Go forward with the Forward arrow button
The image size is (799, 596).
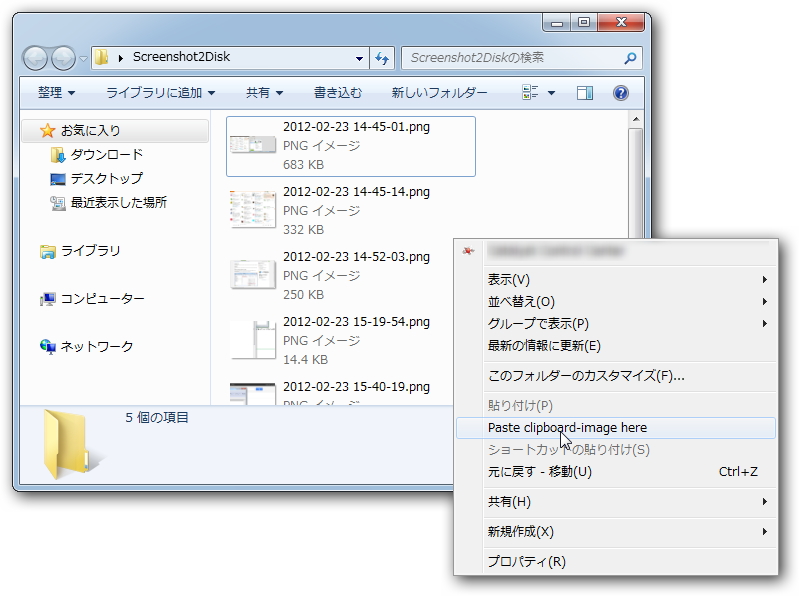[x=63, y=58]
